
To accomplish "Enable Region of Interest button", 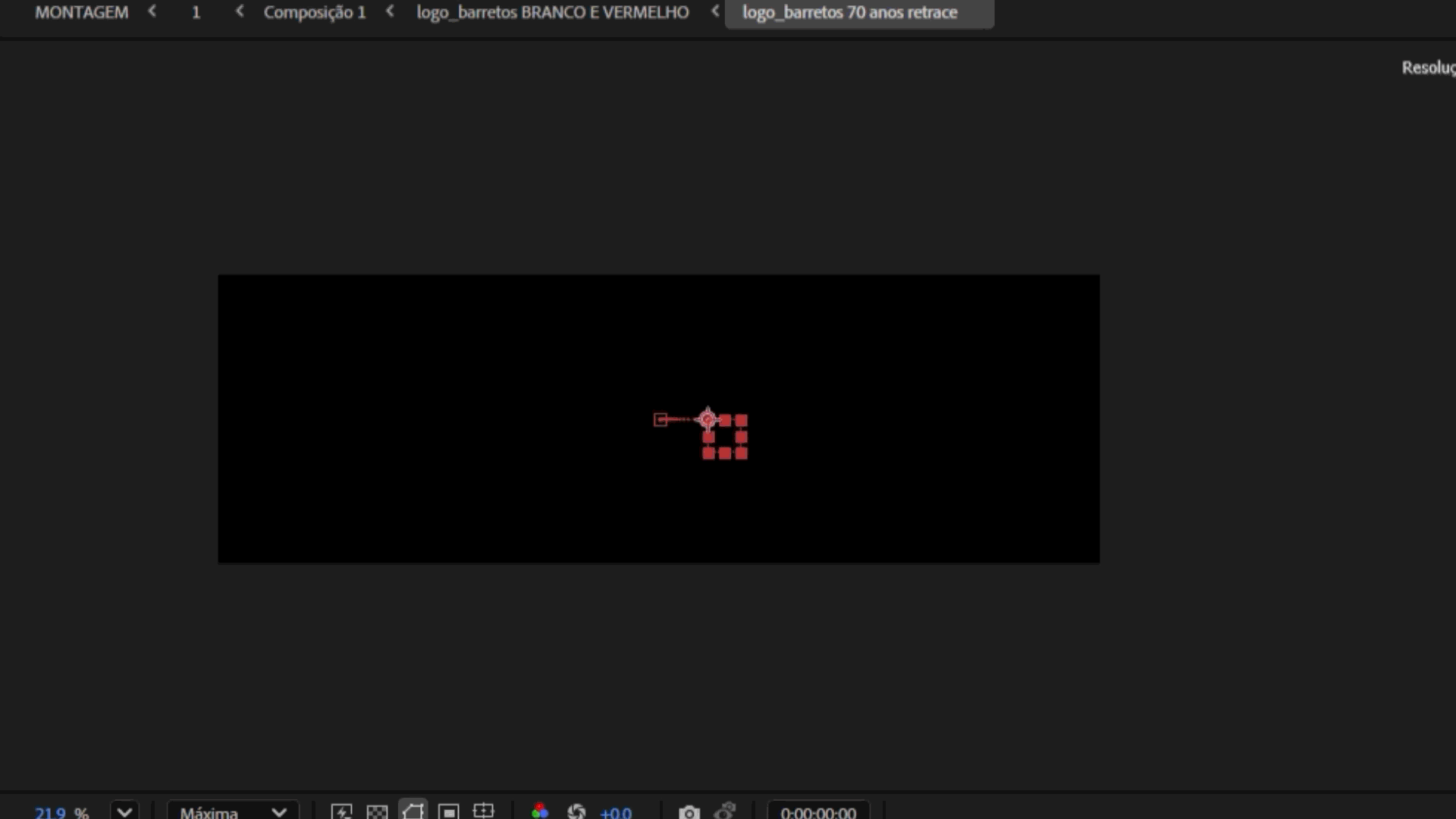I will 449,811.
